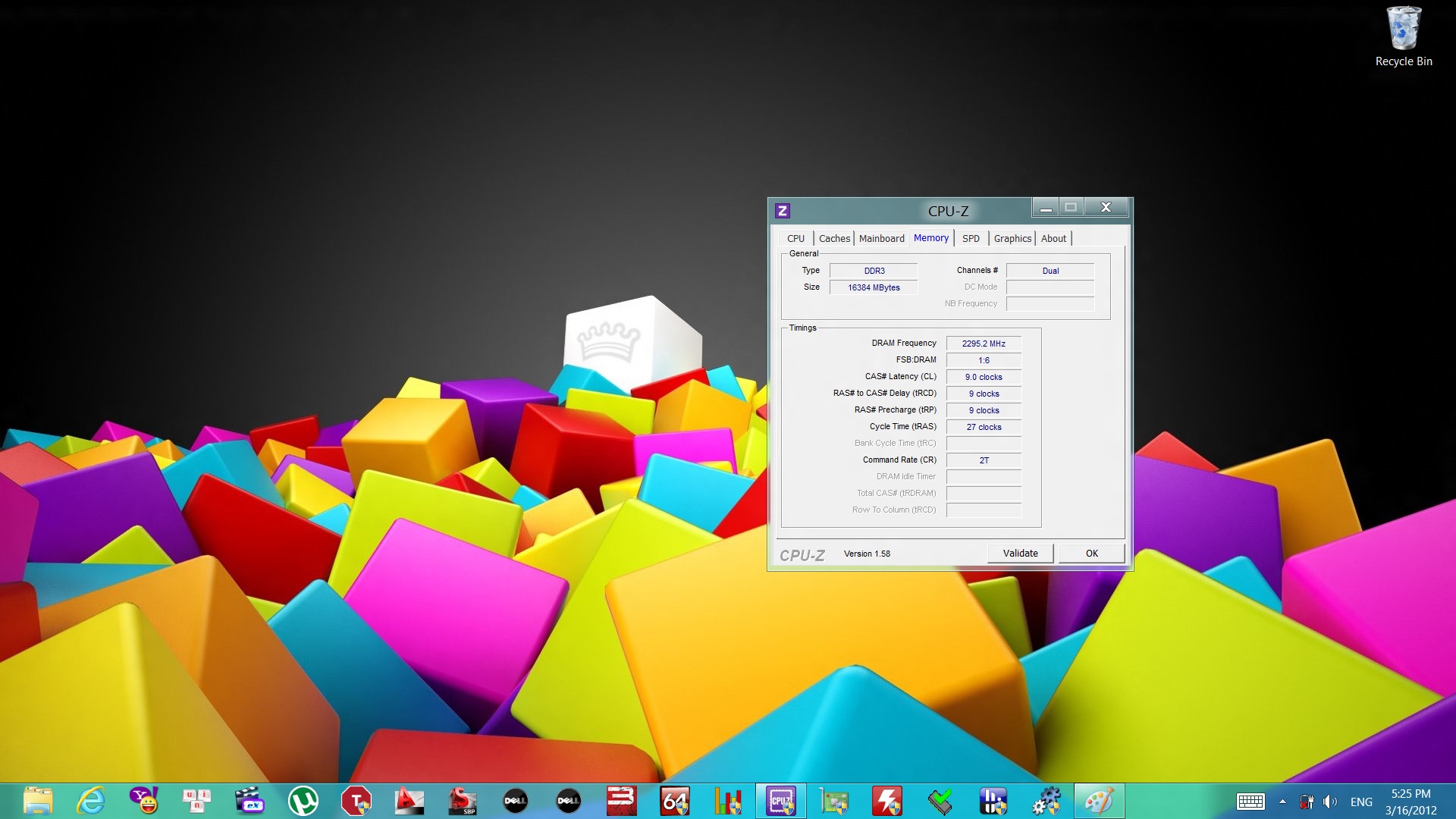
Task: Open the first Dell taskbar icon
Action: [x=515, y=801]
